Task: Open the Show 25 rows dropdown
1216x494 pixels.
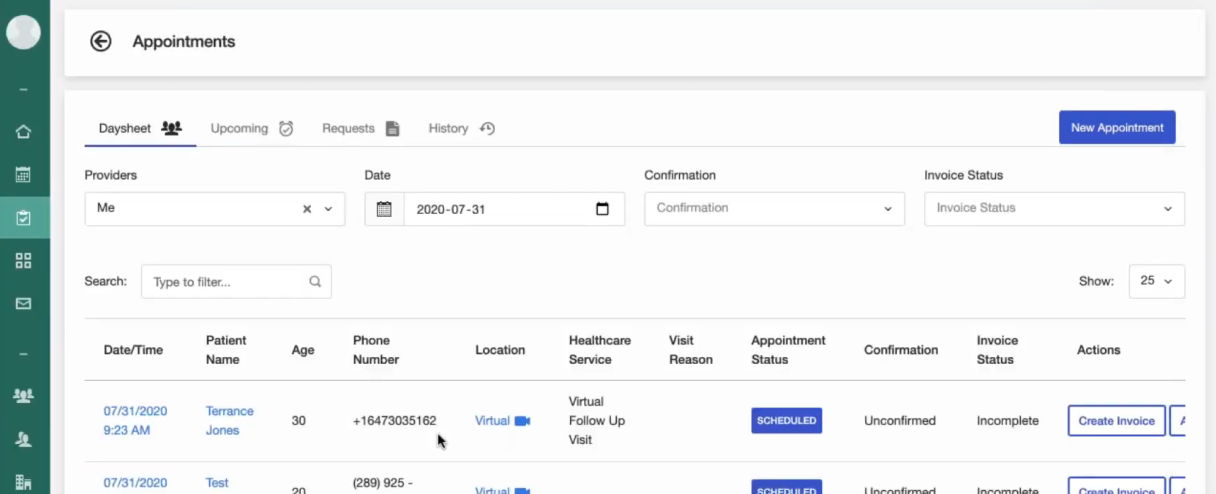Action: [1156, 281]
